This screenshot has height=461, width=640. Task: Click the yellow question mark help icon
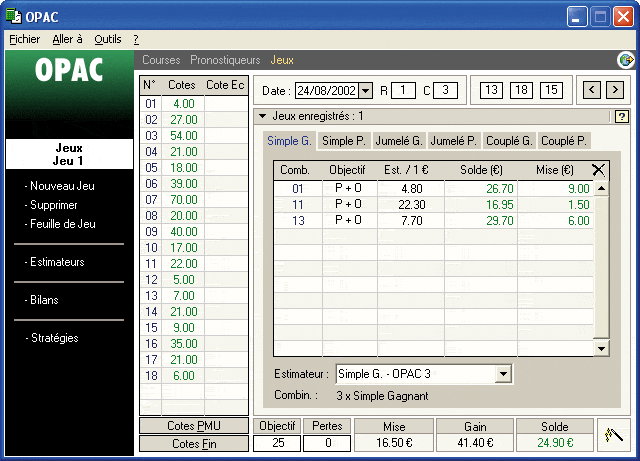pos(621,117)
